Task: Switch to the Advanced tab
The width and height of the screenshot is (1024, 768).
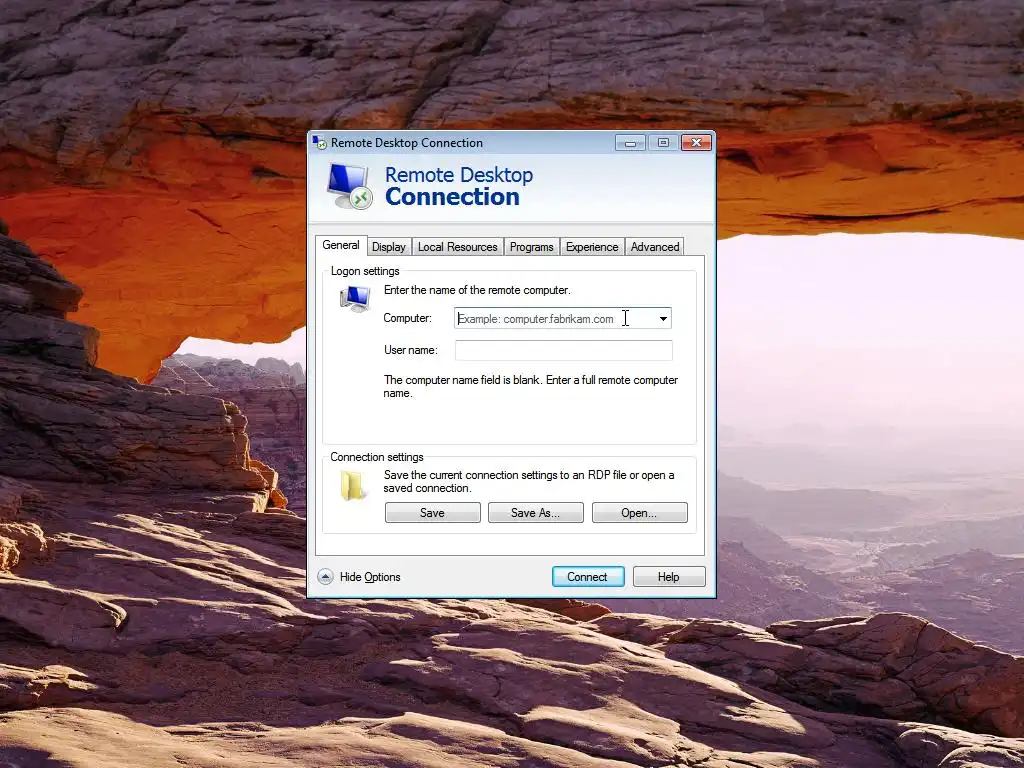Action: (x=654, y=247)
